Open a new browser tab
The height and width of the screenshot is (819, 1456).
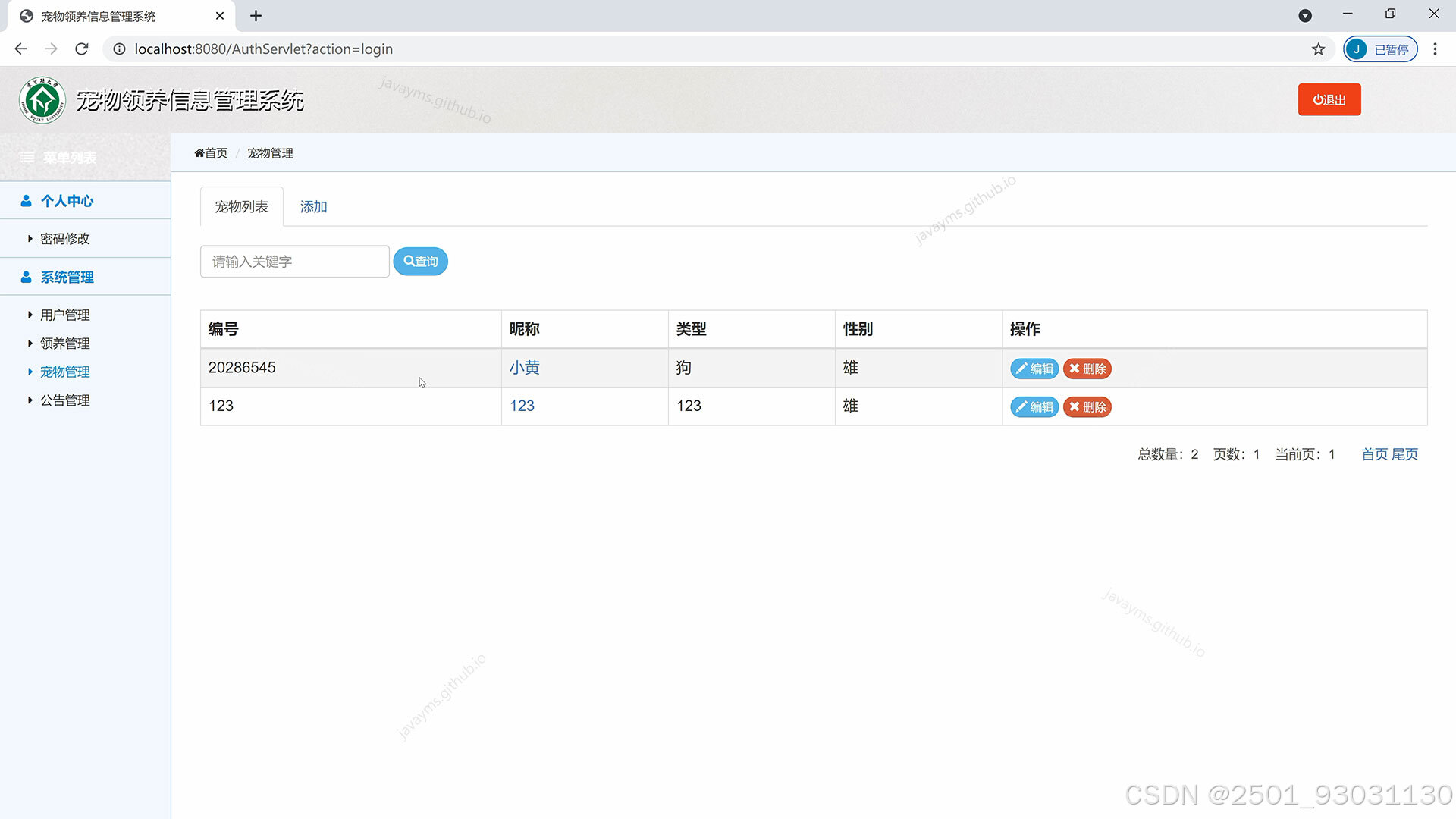pyautogui.click(x=256, y=16)
